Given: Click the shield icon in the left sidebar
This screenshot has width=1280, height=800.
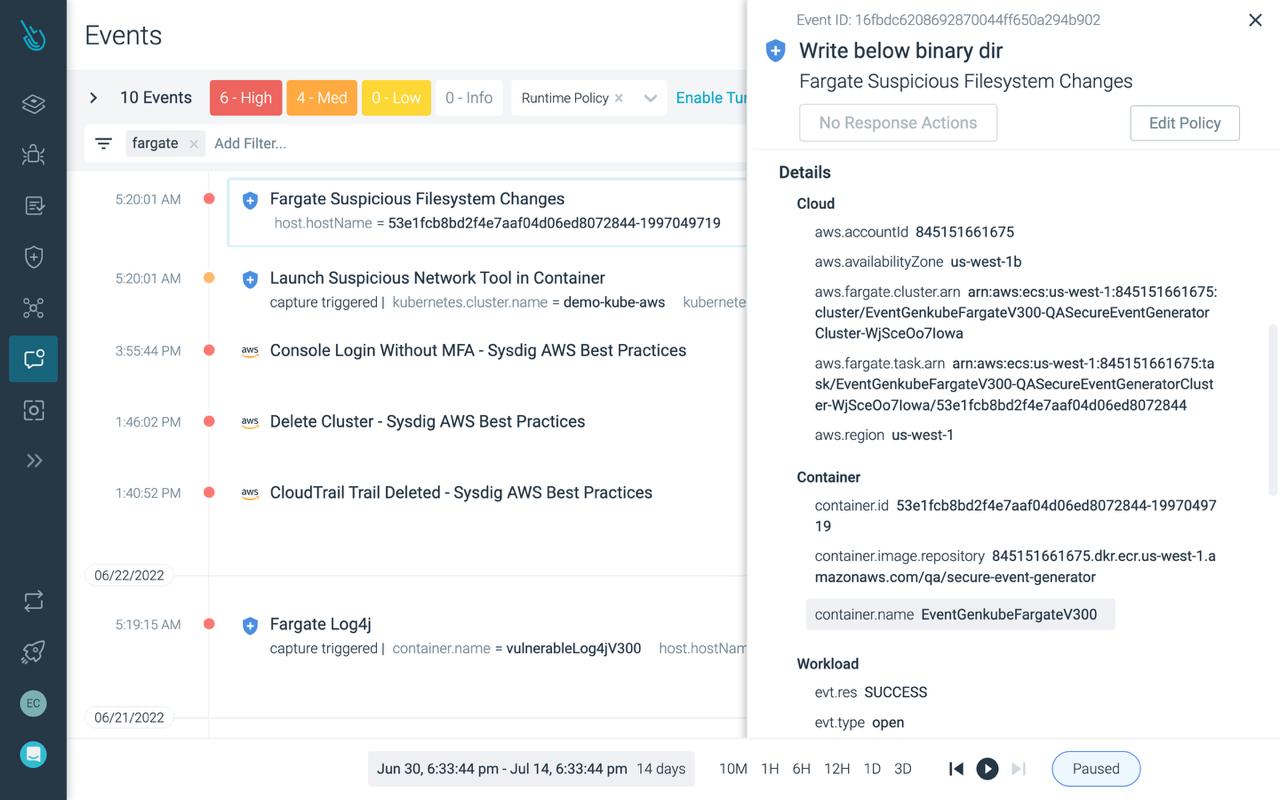Looking at the screenshot, I should [33, 256].
